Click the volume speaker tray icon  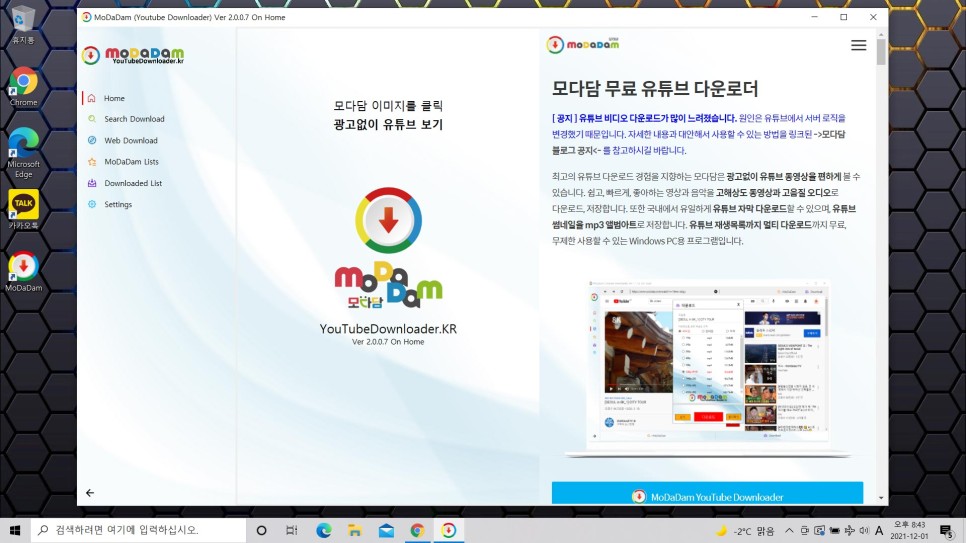point(864,530)
